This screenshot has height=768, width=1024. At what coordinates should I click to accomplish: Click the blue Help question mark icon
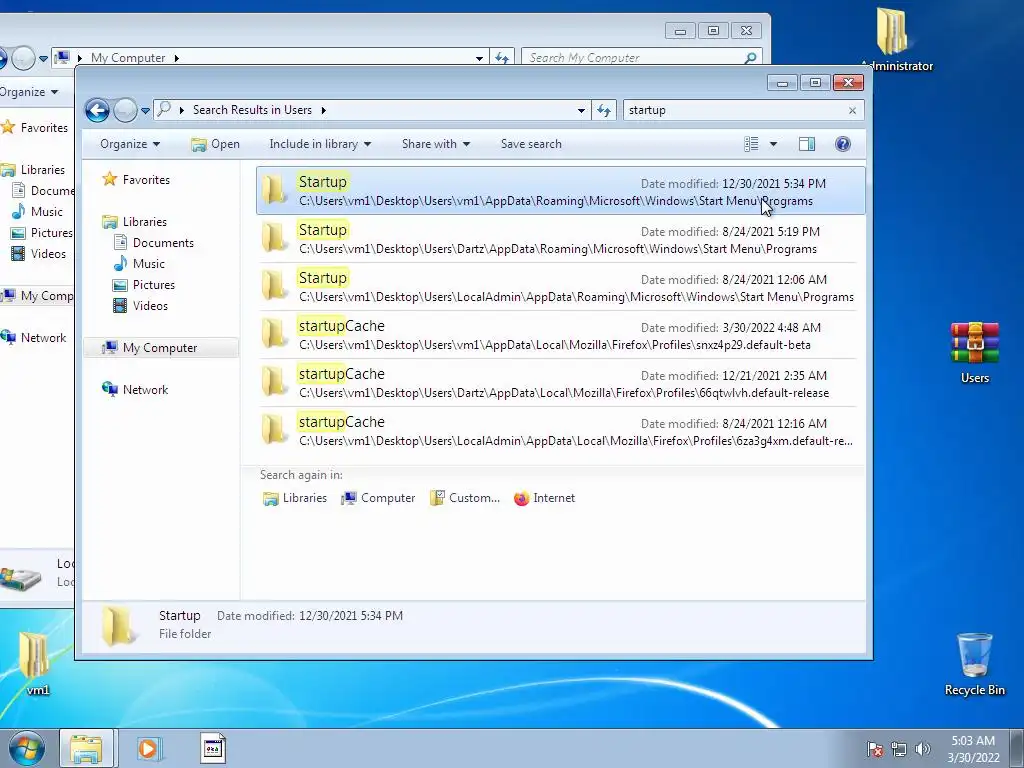pos(842,144)
